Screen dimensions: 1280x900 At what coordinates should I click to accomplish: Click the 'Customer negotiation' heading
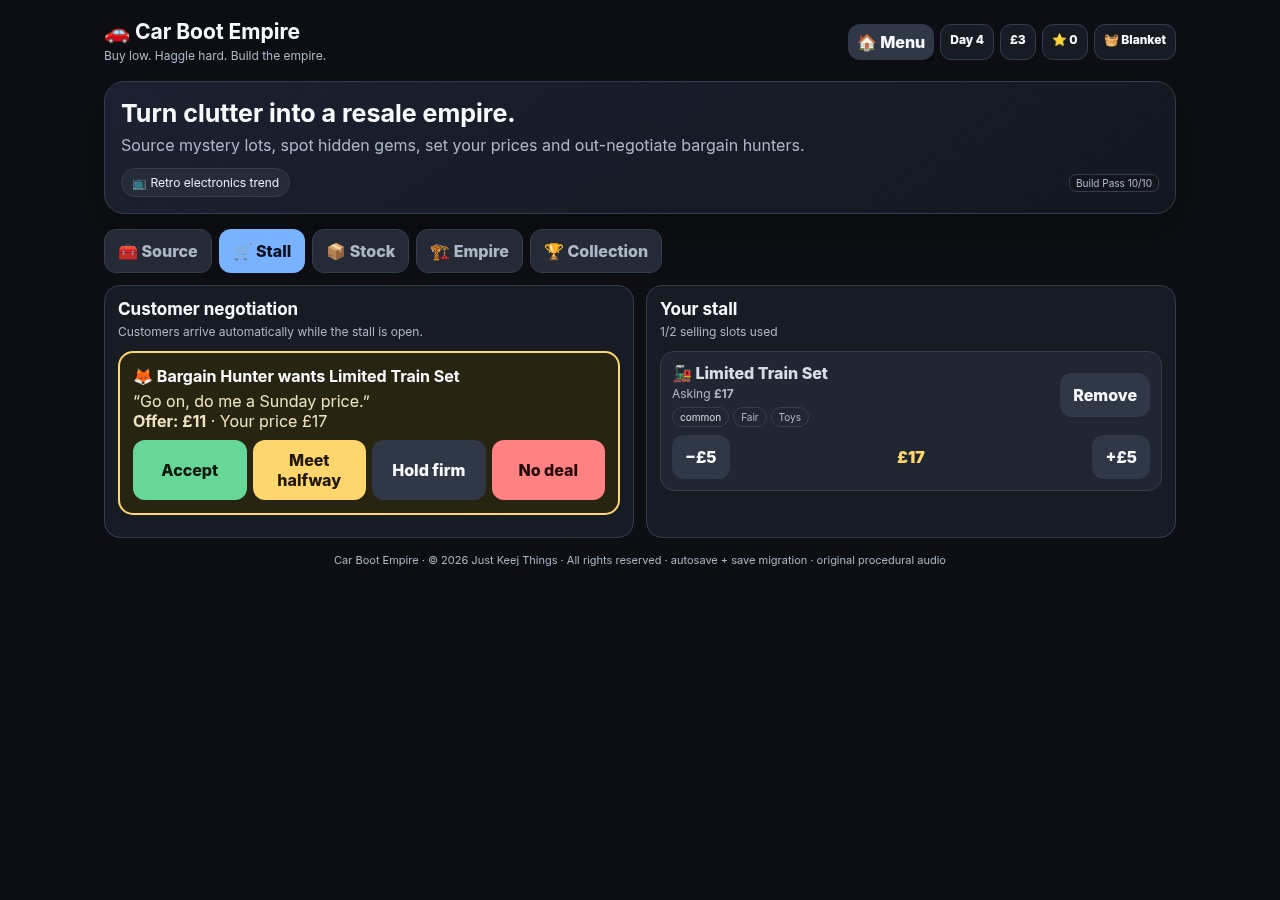pyautogui.click(x=208, y=309)
